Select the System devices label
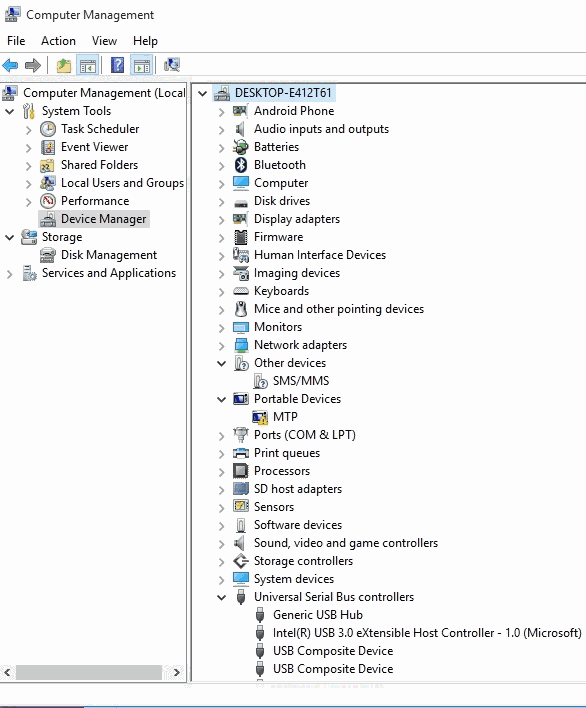The height and width of the screenshot is (708, 586). [293, 579]
